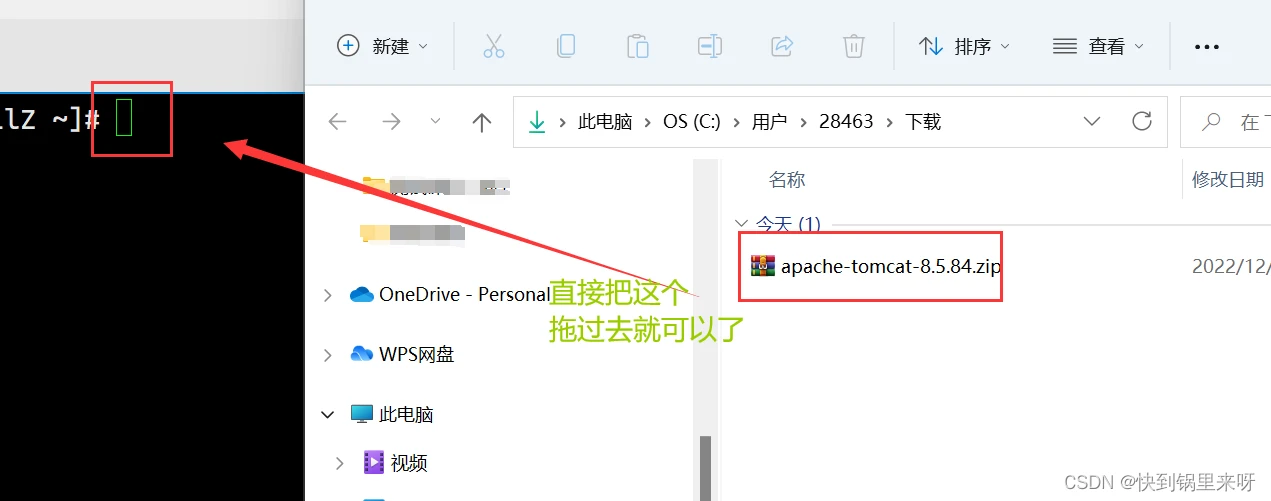Click the Rename icon in toolbar
This screenshot has width=1271, height=501.
coord(710,46)
